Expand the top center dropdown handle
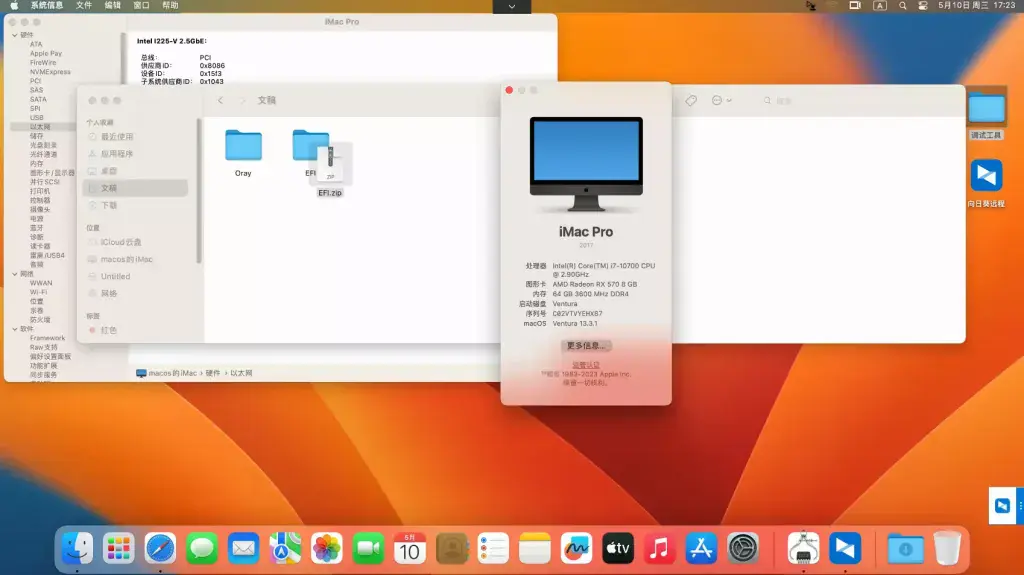 point(511,6)
